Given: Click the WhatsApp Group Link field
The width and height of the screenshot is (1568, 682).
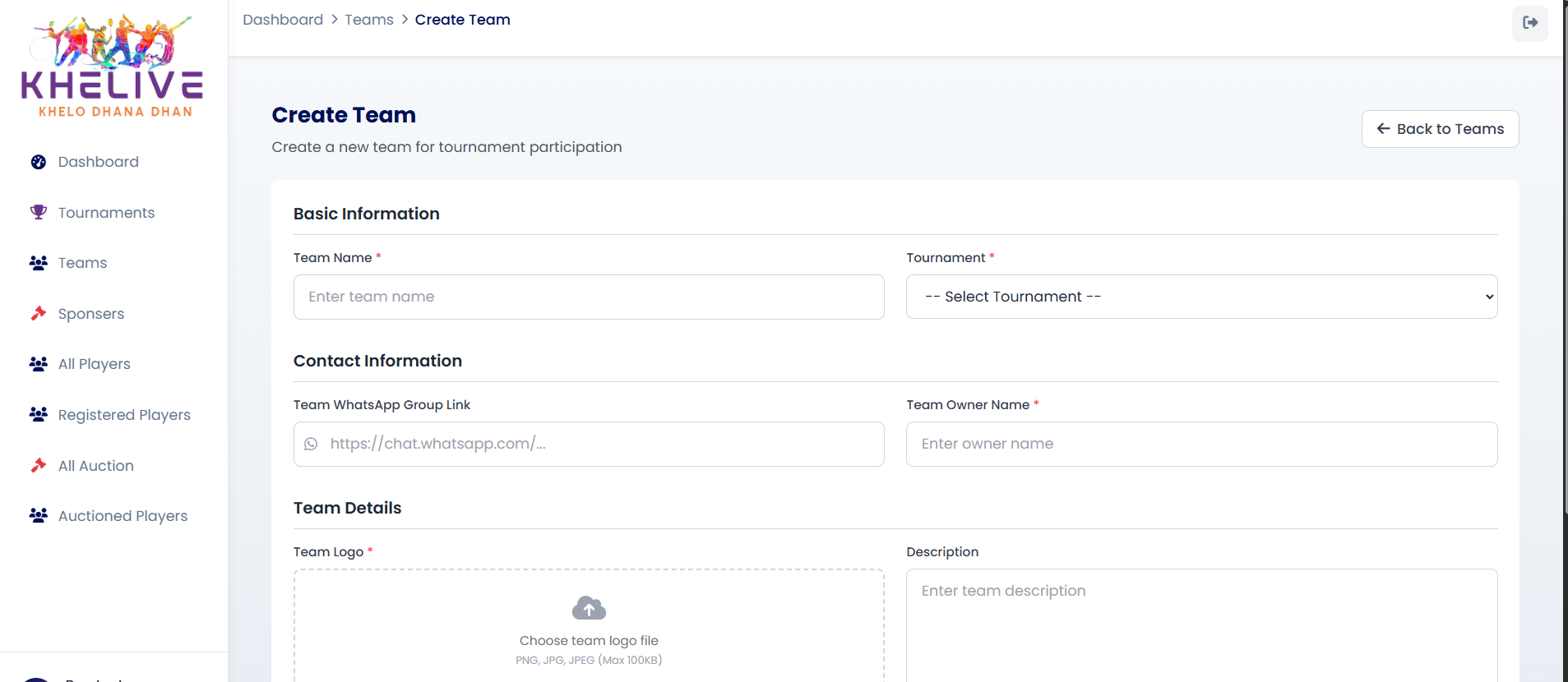Looking at the screenshot, I should click(x=600, y=444).
